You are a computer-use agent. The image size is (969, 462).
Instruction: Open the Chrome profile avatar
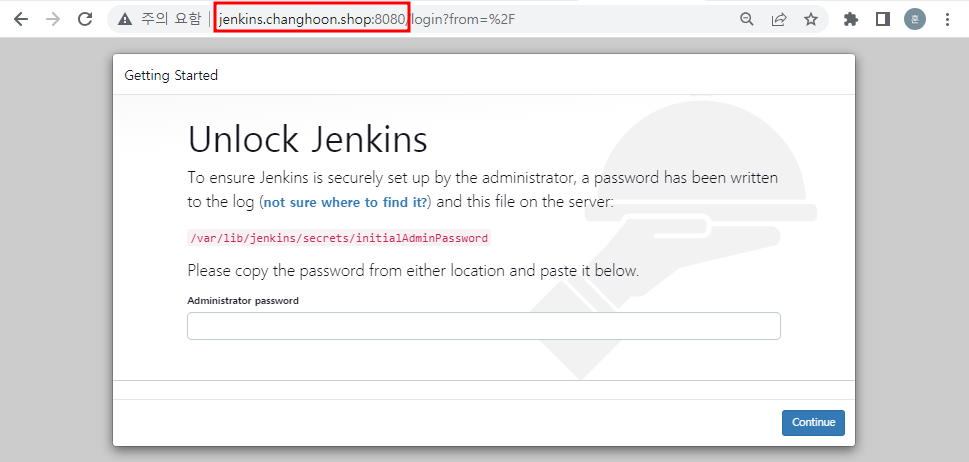point(915,19)
